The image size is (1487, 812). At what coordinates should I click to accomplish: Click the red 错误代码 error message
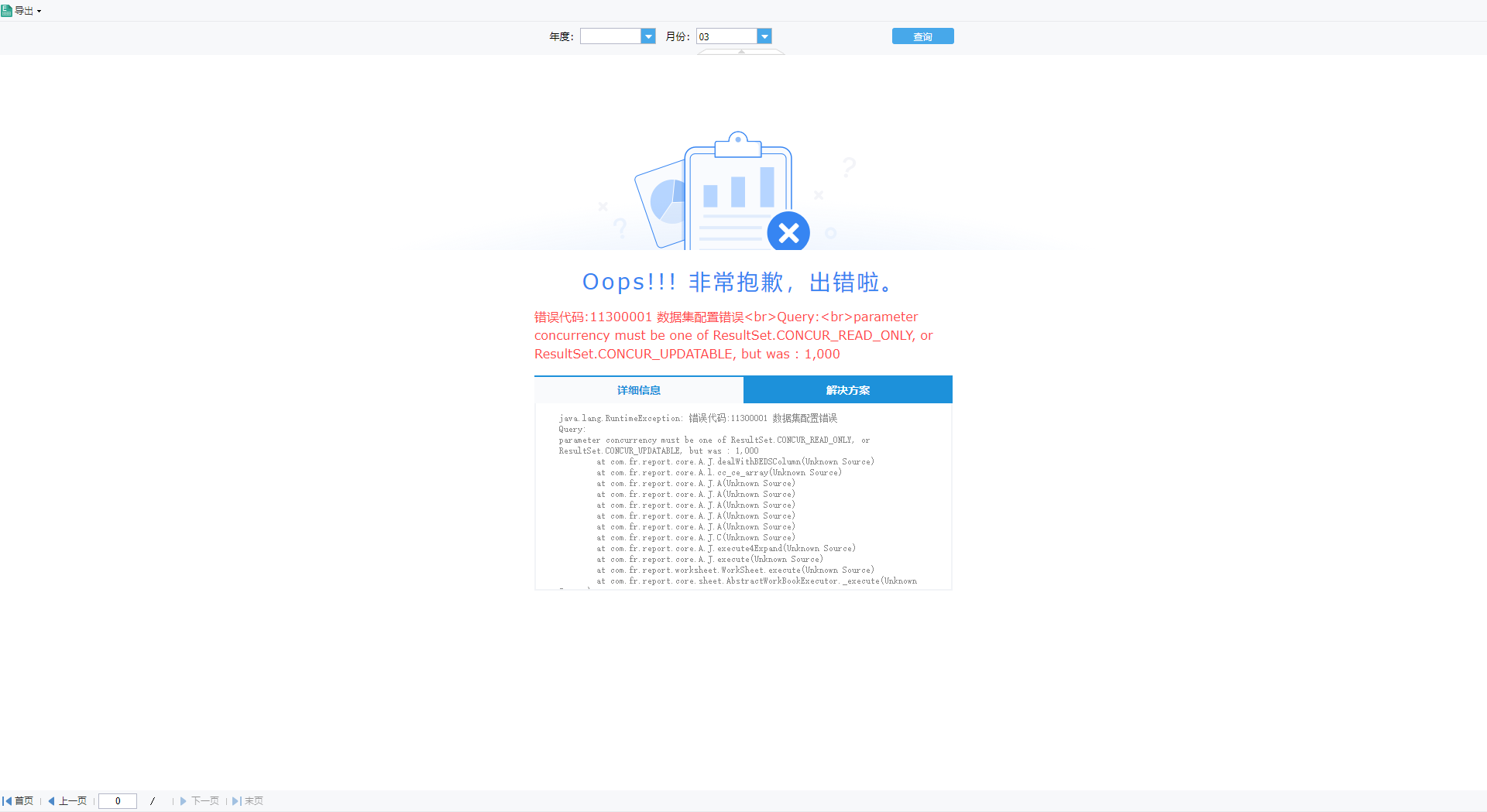point(733,335)
